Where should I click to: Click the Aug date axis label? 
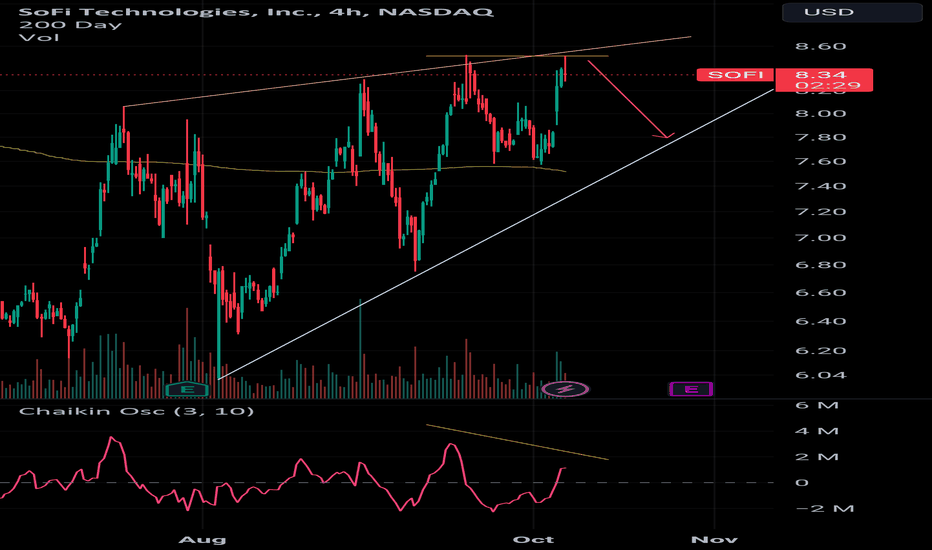(203, 540)
